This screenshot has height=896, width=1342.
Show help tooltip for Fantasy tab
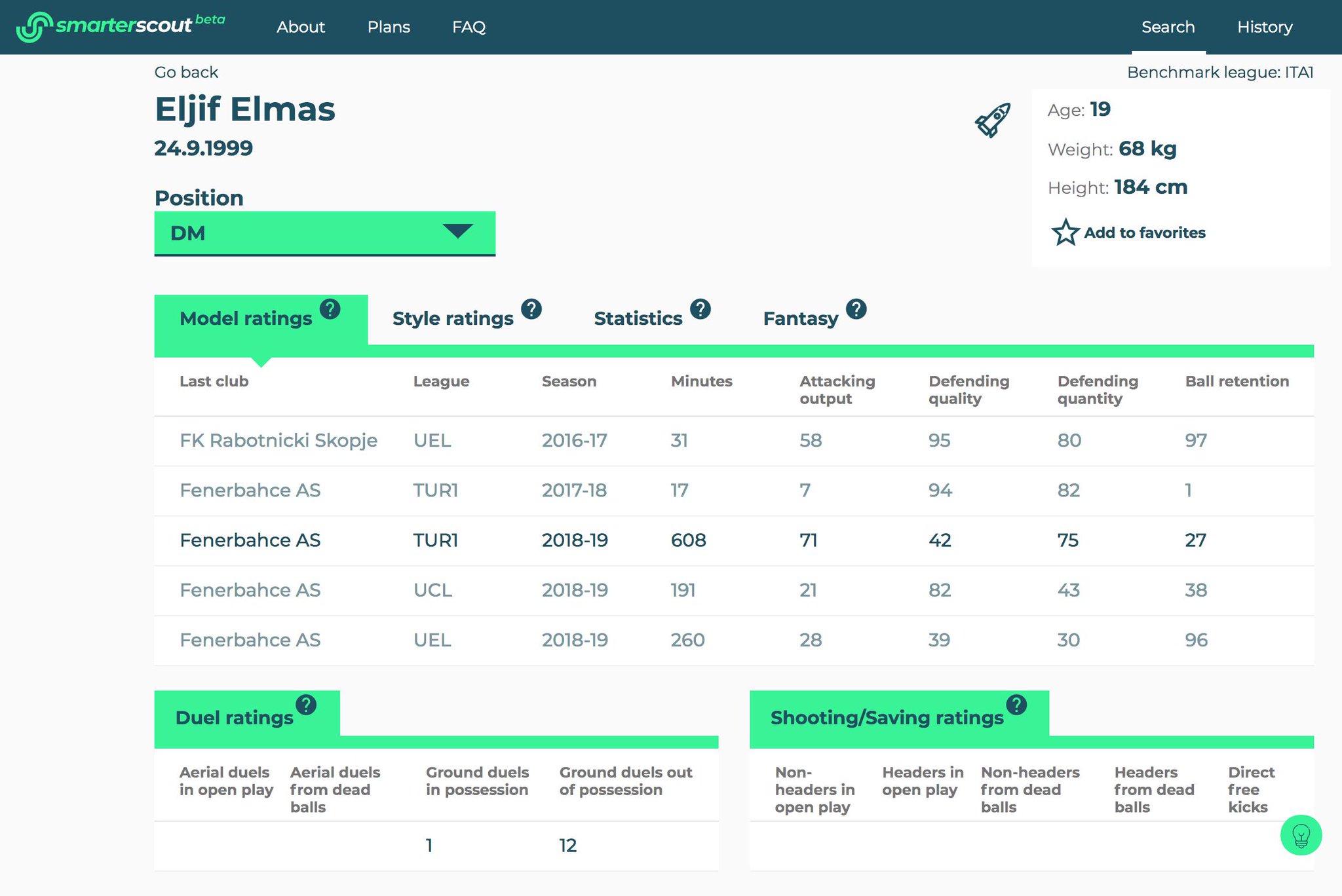point(856,308)
